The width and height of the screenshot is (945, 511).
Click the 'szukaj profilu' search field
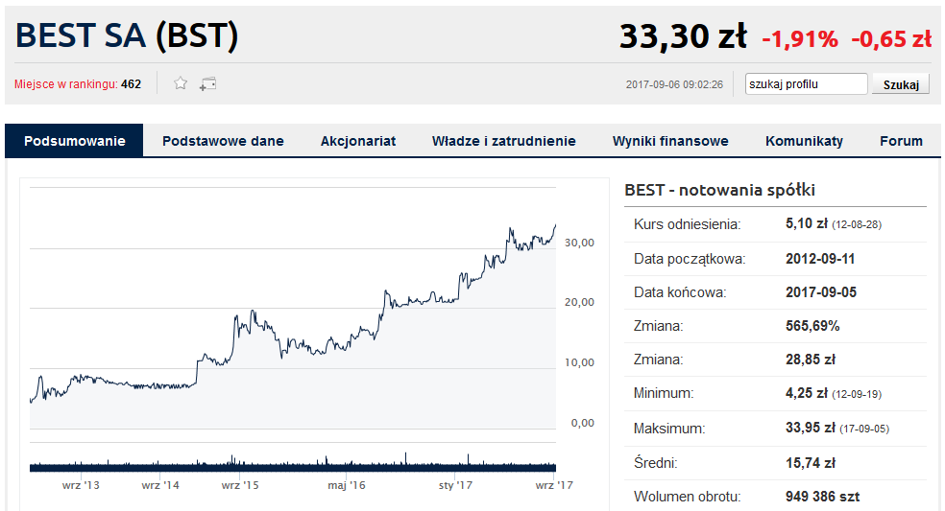click(x=806, y=84)
